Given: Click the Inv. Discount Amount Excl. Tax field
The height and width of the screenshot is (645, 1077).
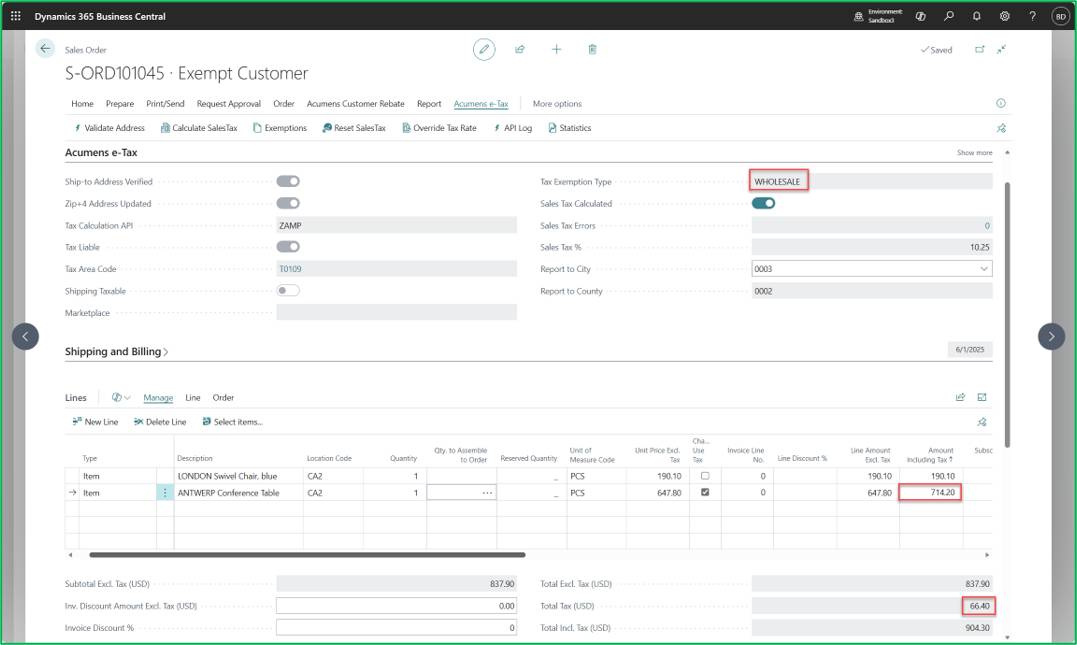Looking at the screenshot, I should 396,606.
